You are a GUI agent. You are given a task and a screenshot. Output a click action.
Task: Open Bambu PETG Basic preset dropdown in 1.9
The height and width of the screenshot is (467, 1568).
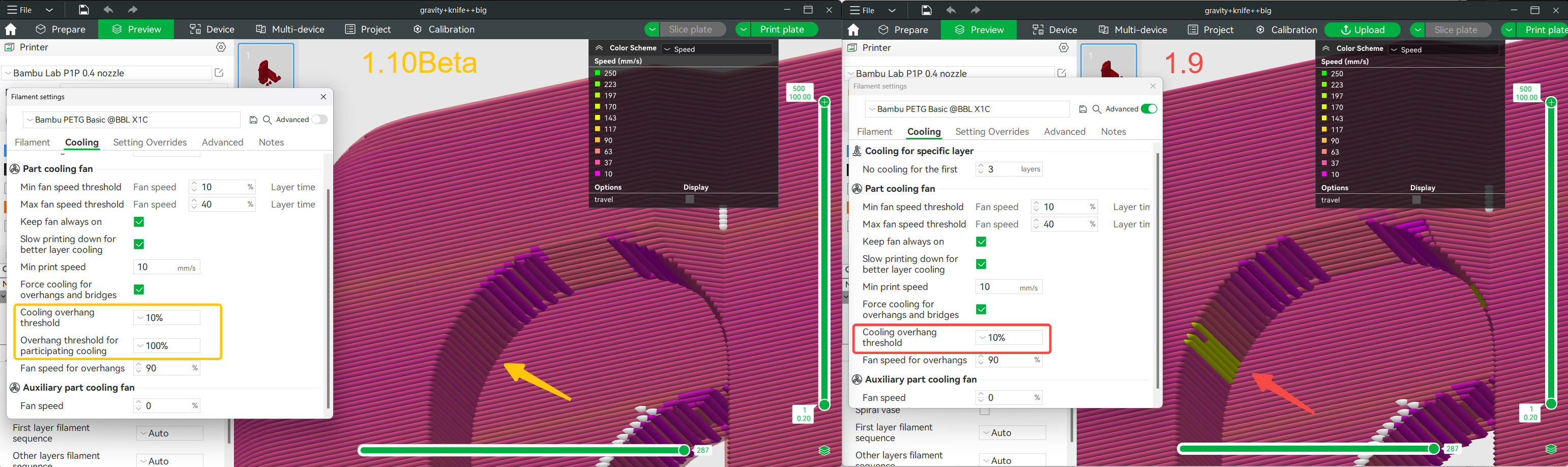(x=967, y=109)
